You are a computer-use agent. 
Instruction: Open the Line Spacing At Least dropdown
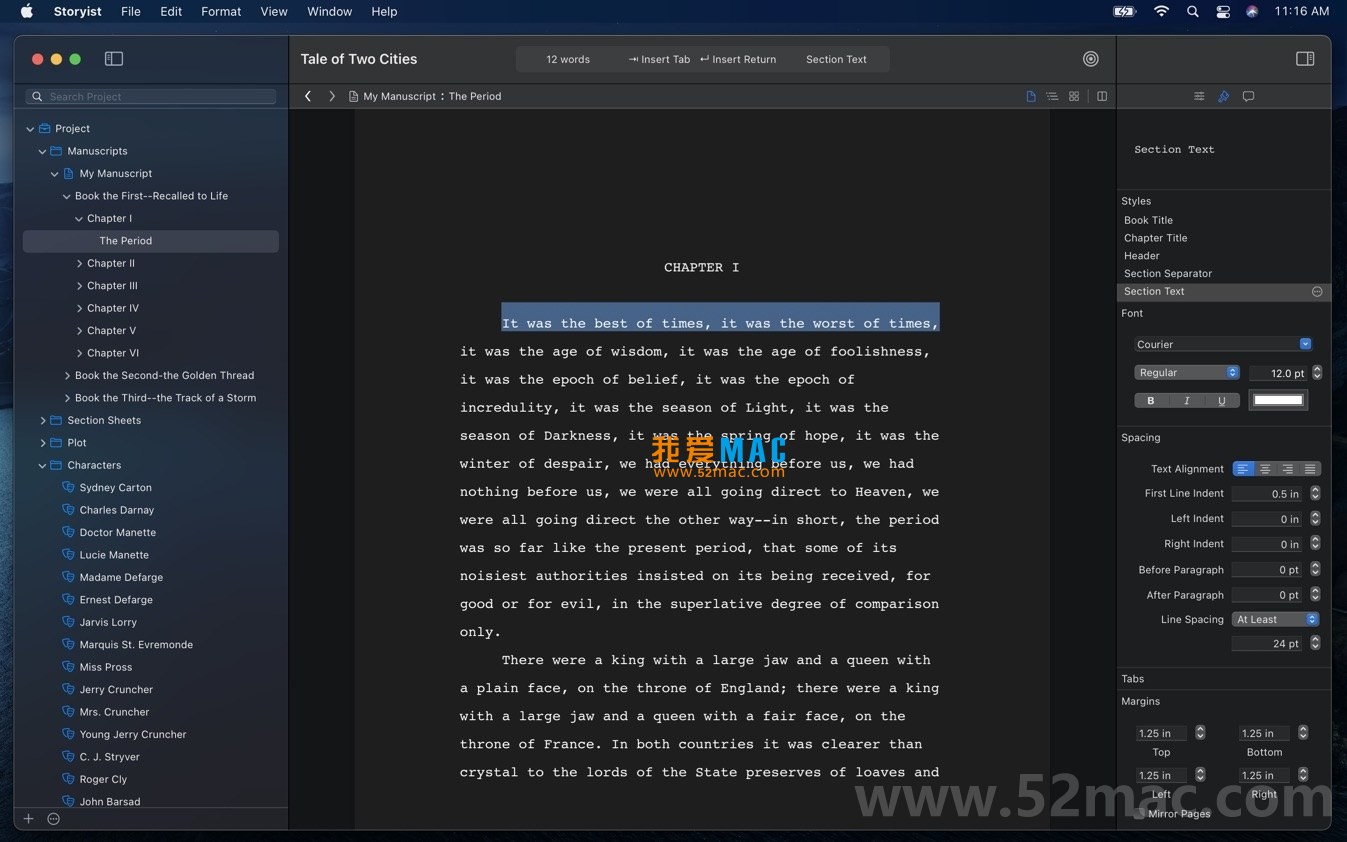1275,620
